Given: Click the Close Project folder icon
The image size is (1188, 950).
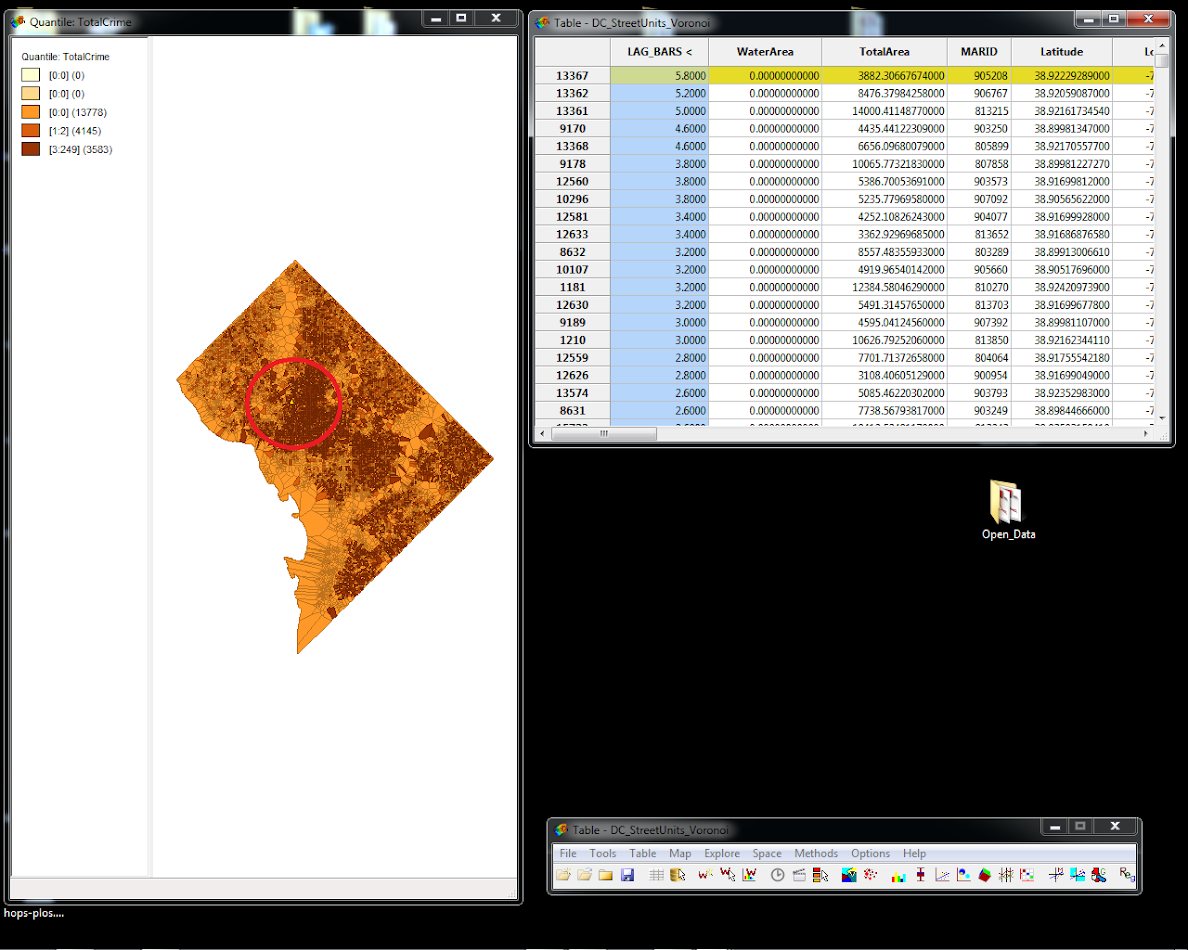Looking at the screenshot, I should click(605, 875).
